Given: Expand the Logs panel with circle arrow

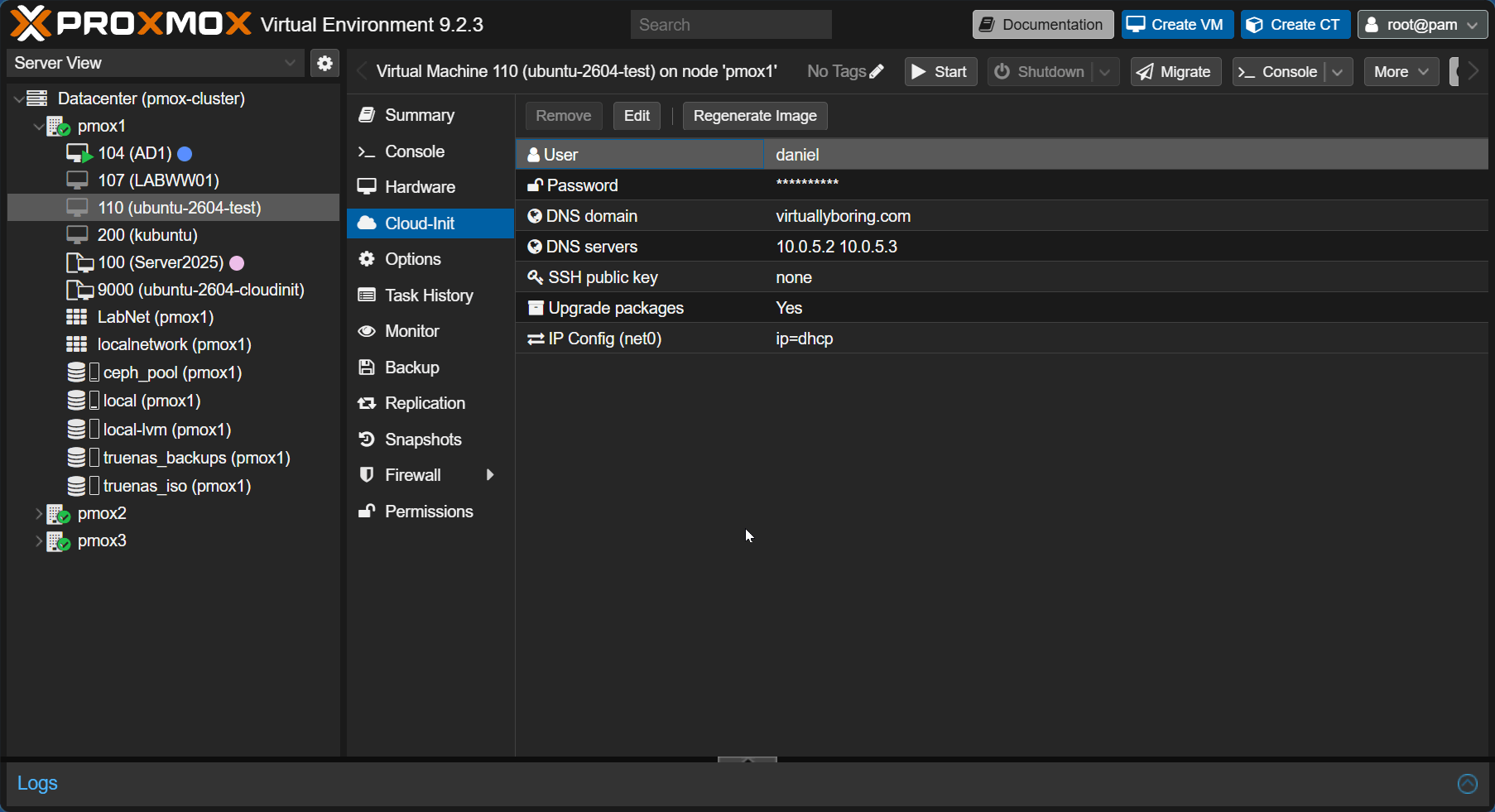Looking at the screenshot, I should tap(1468, 783).
